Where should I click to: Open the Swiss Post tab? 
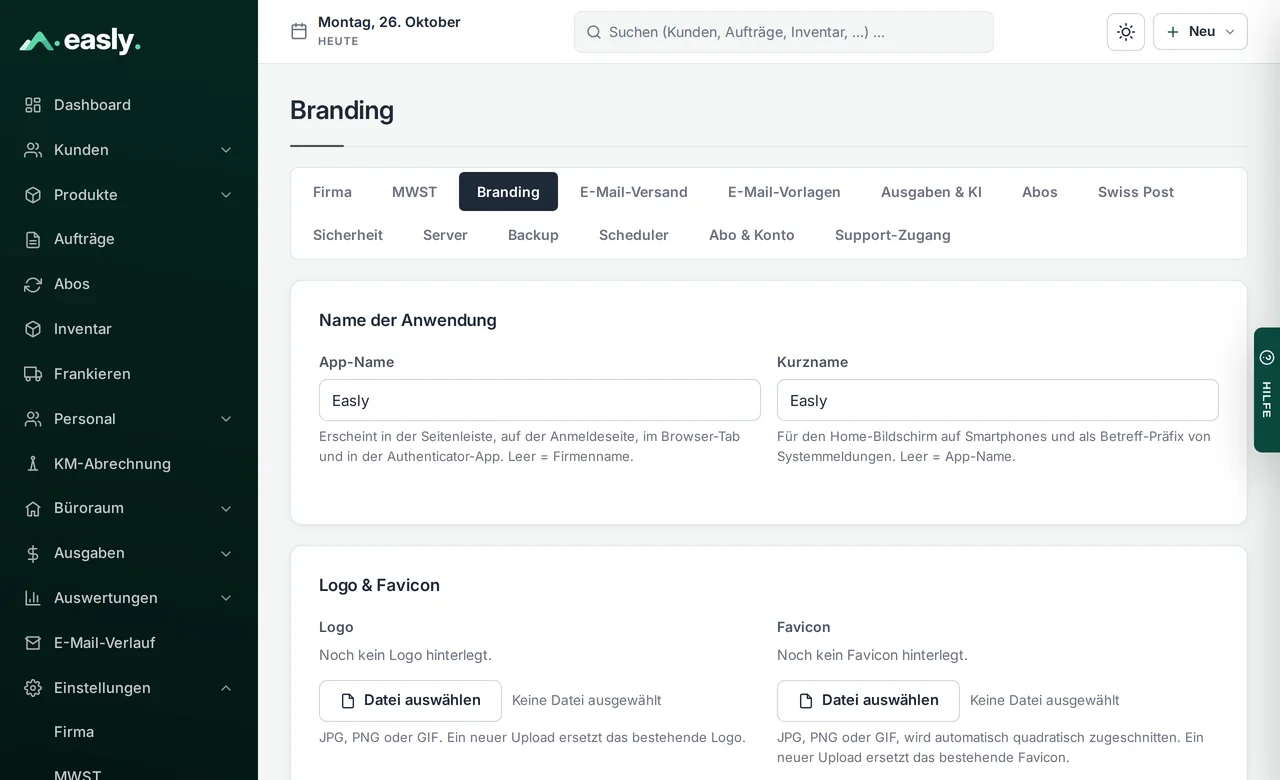pos(1136,192)
